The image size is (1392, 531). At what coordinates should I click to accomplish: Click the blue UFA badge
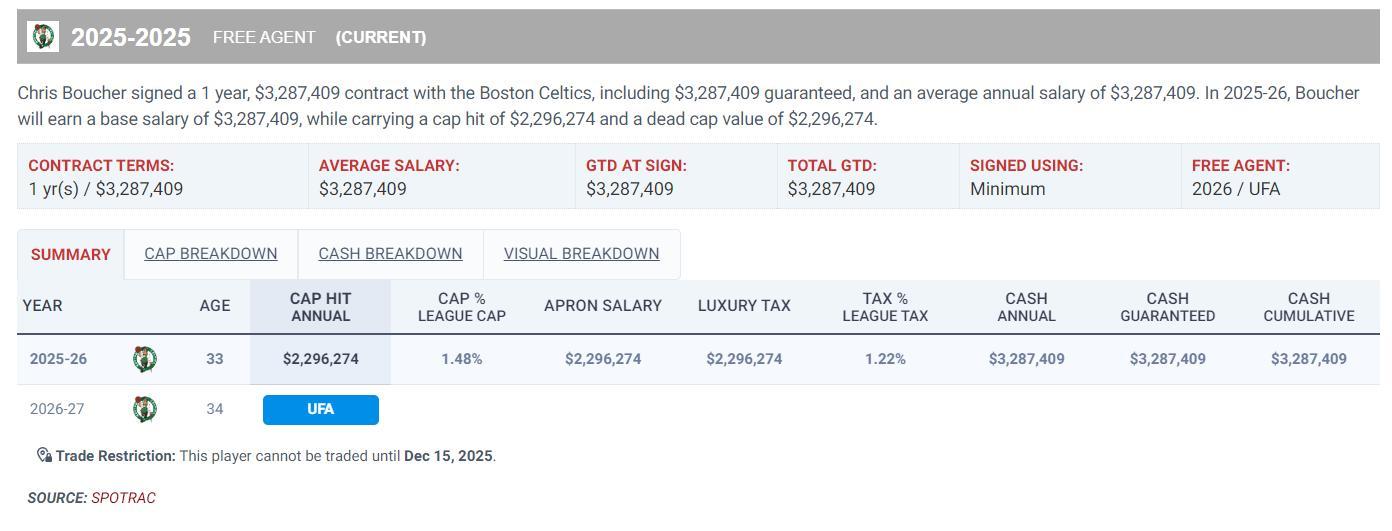pyautogui.click(x=320, y=410)
